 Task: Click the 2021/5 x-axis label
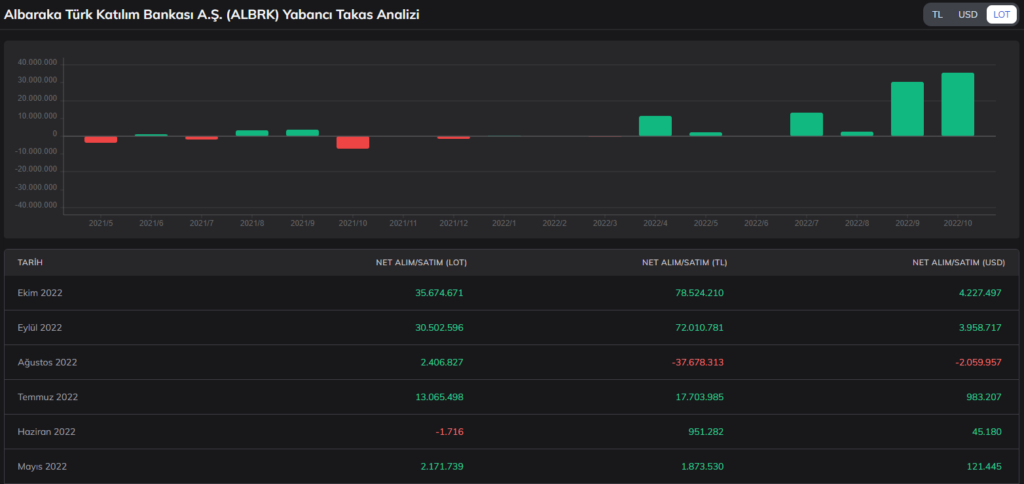pyautogui.click(x=101, y=223)
